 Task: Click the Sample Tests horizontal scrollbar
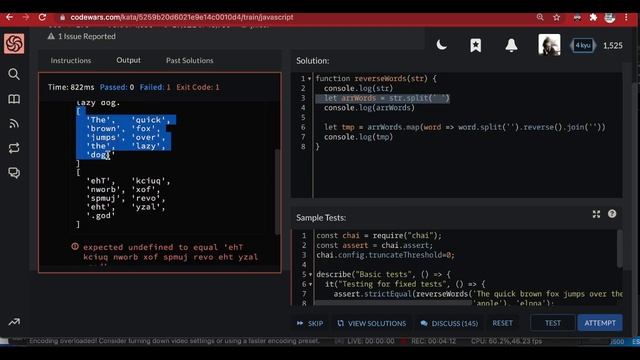(x=393, y=303)
